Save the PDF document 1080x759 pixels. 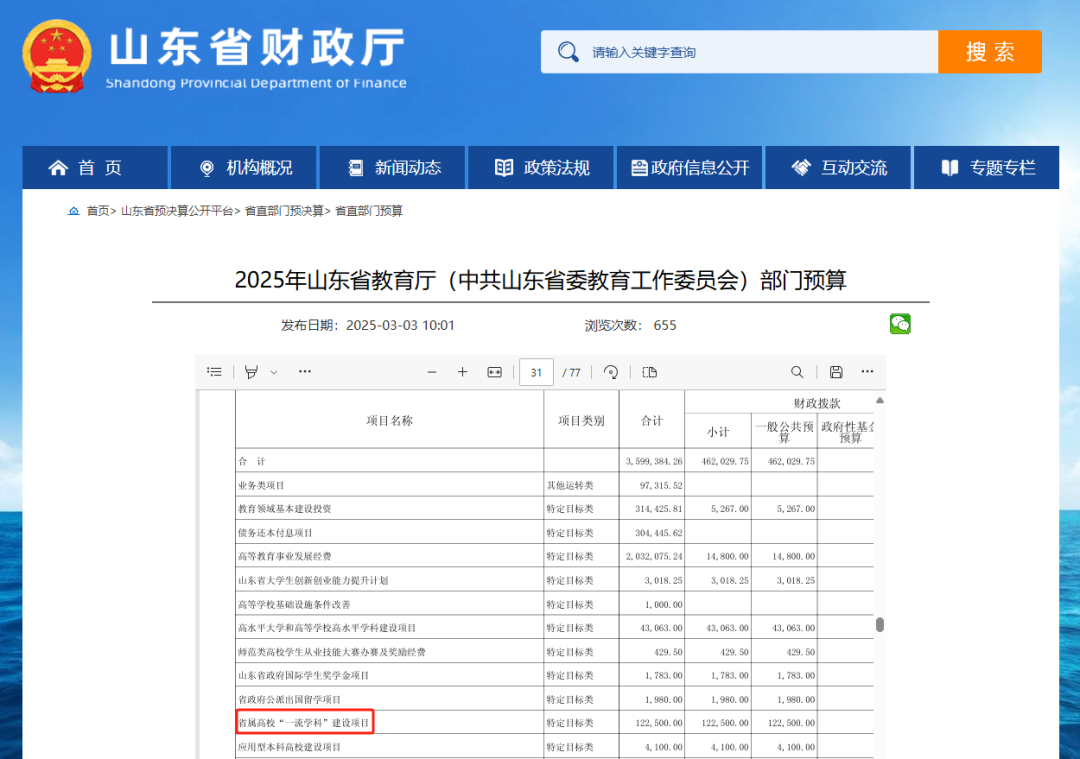coord(835,371)
